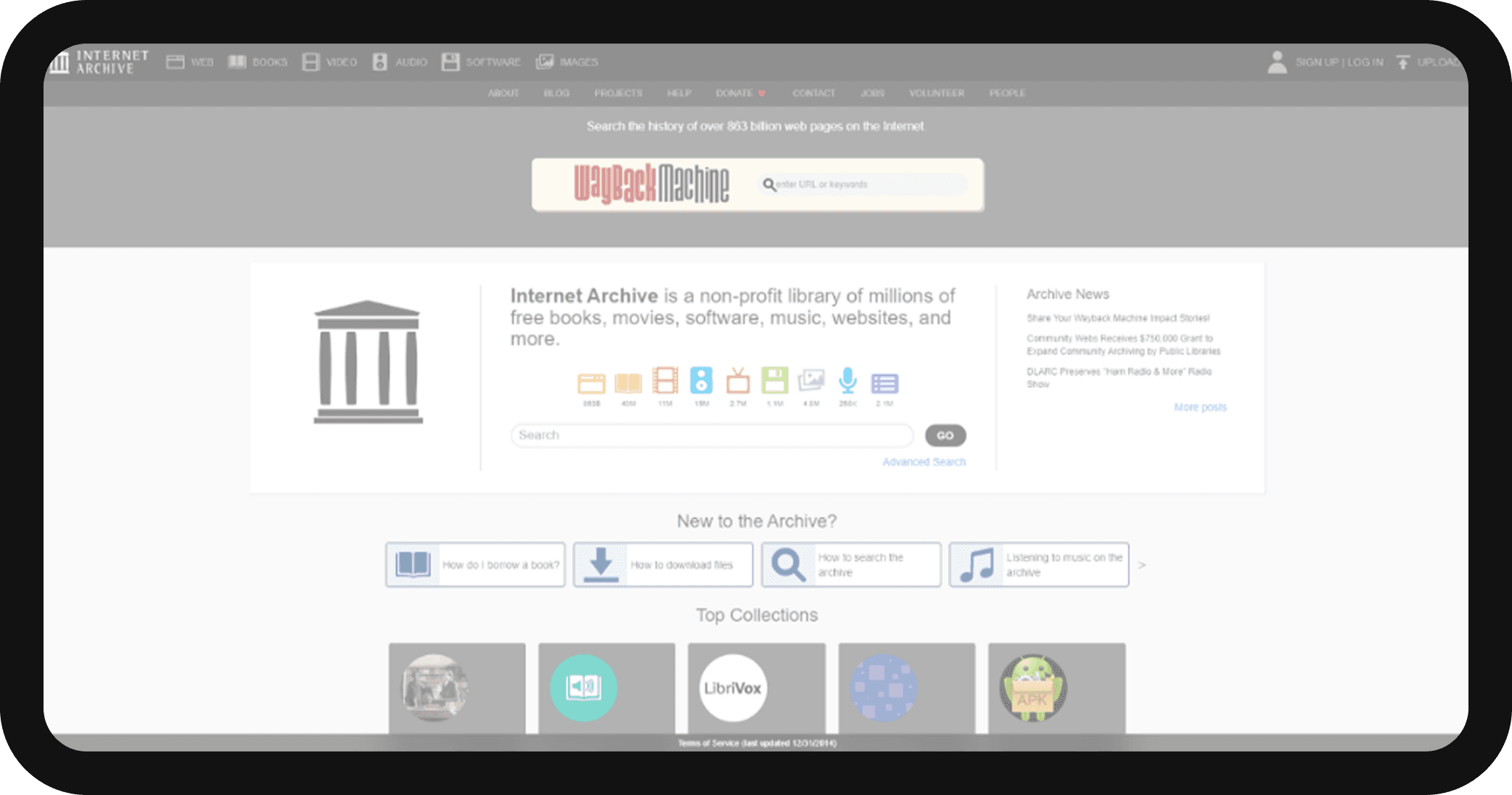Open the 'How to download files' card
1512x795 pixels.
pos(663,565)
